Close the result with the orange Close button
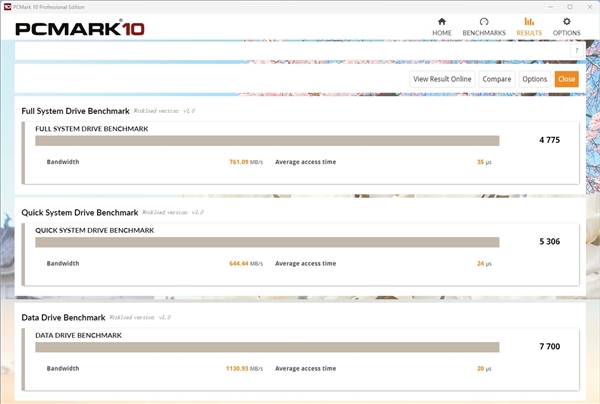The width and height of the screenshot is (600, 404). 566,79
